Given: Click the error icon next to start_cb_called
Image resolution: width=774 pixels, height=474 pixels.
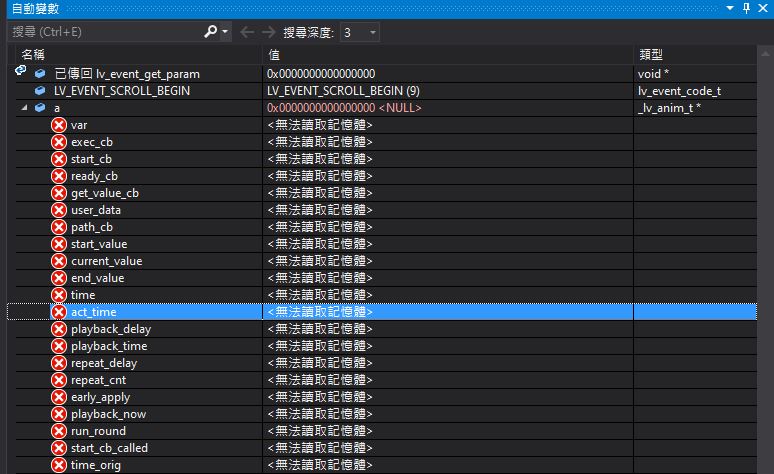Looking at the screenshot, I should [x=59, y=448].
